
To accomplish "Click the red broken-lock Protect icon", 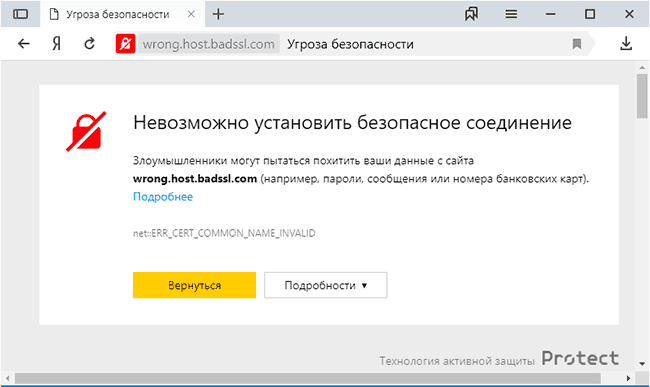I will click(x=126, y=44).
